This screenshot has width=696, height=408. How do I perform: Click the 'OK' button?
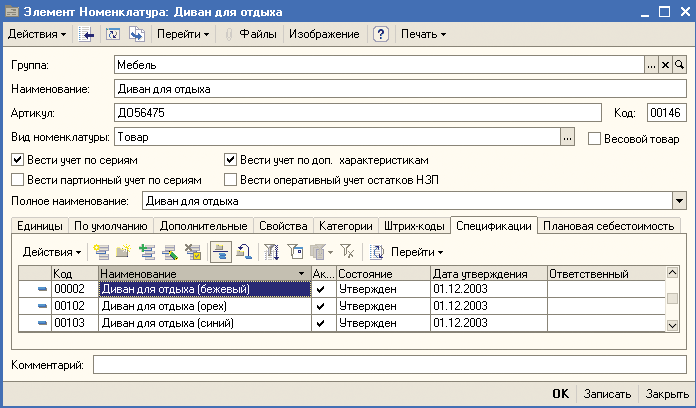tap(561, 393)
